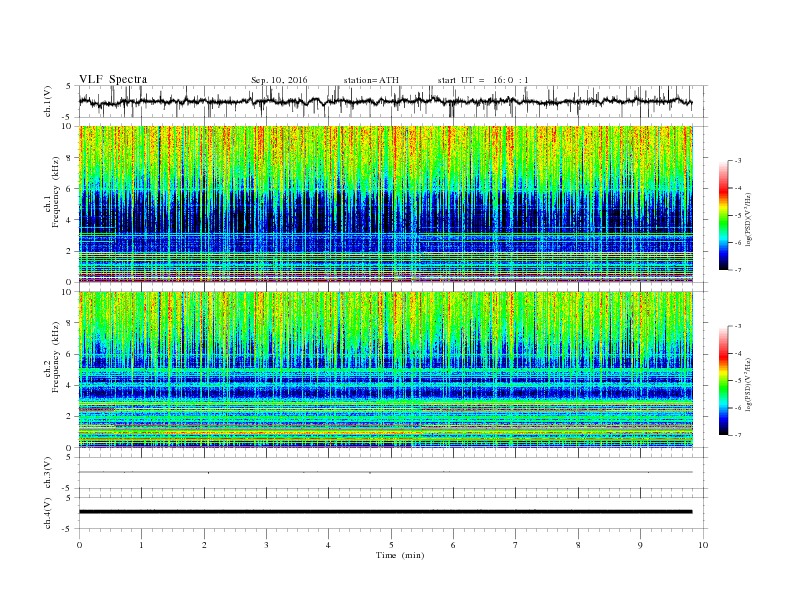Click the "station=ATH" header label
792x612 pixels.
click(x=371, y=80)
